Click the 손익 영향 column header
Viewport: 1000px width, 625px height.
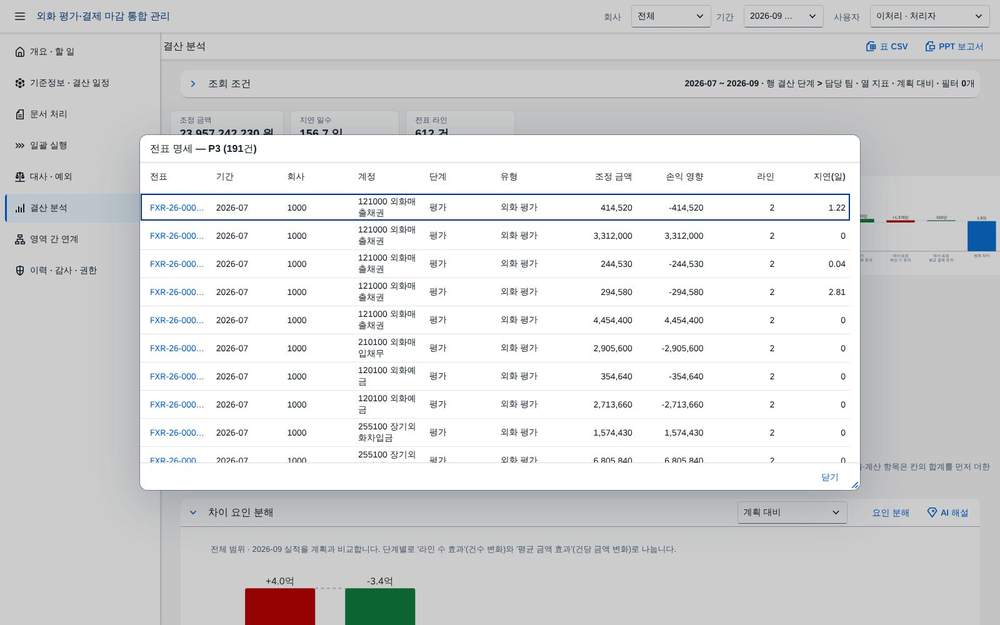pos(684,177)
